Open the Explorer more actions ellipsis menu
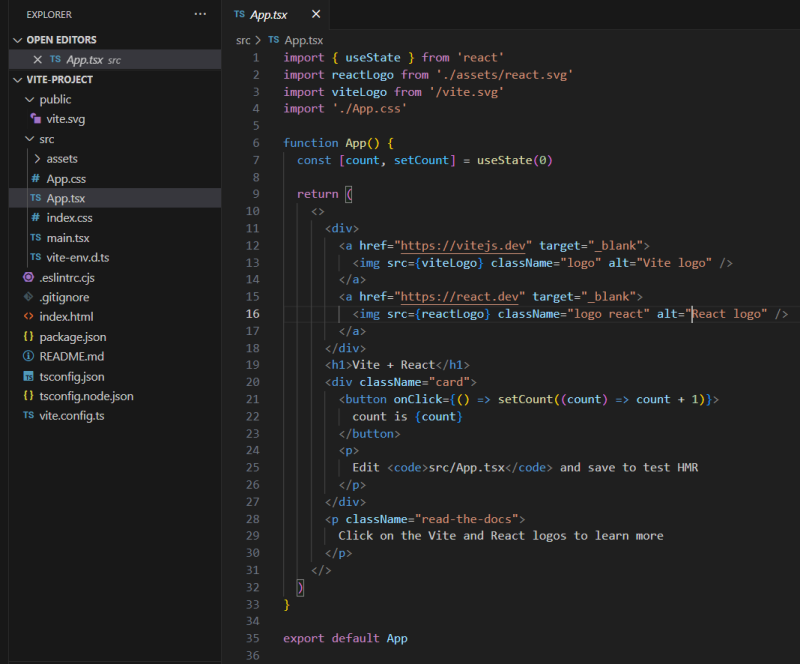The width and height of the screenshot is (800, 664). [200, 15]
